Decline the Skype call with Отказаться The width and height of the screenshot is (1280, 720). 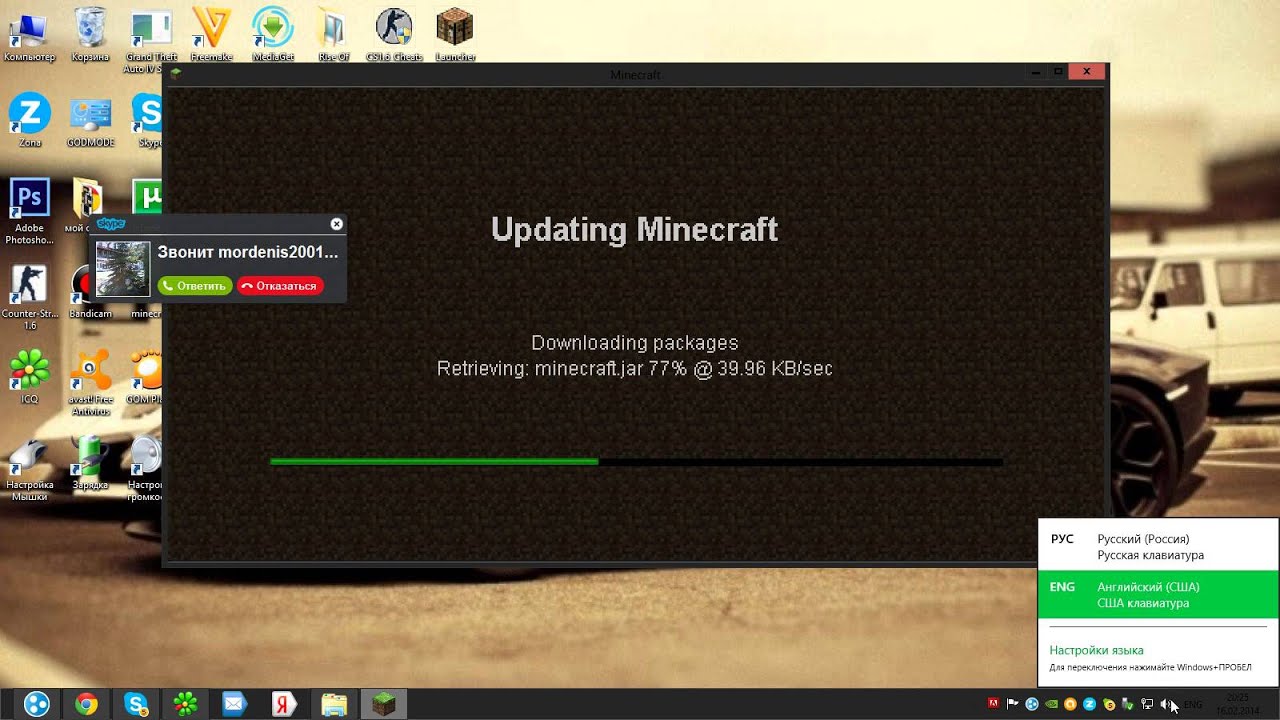tap(280, 286)
